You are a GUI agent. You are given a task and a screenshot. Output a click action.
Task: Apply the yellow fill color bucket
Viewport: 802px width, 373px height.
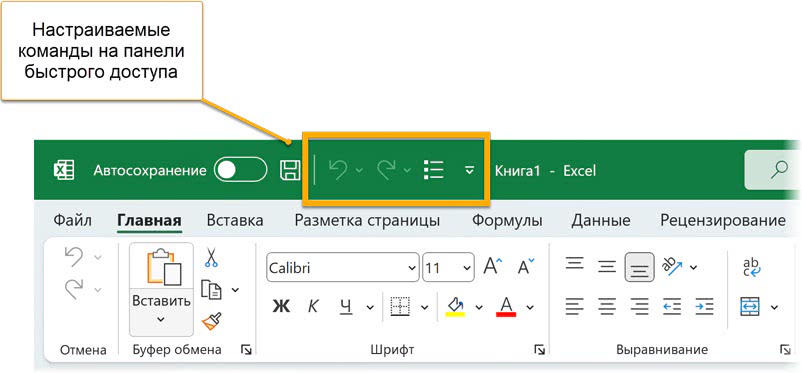point(455,307)
